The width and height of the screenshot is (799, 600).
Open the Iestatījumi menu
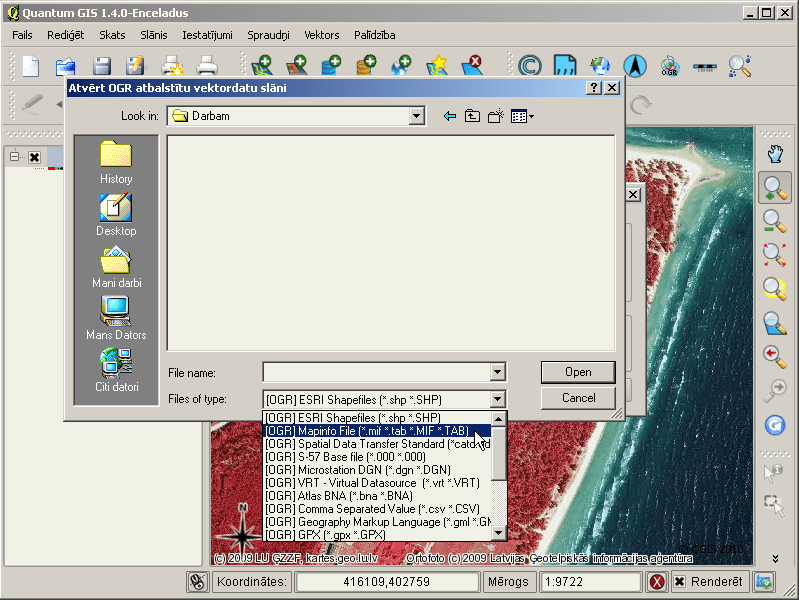[x=207, y=35]
